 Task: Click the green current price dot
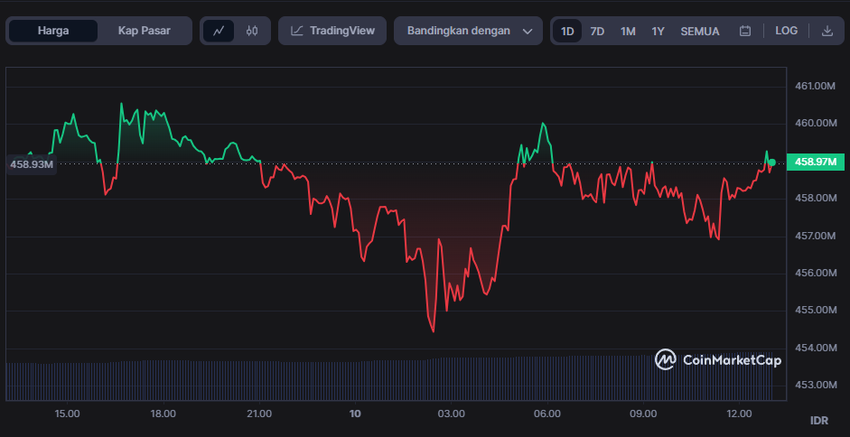click(772, 161)
